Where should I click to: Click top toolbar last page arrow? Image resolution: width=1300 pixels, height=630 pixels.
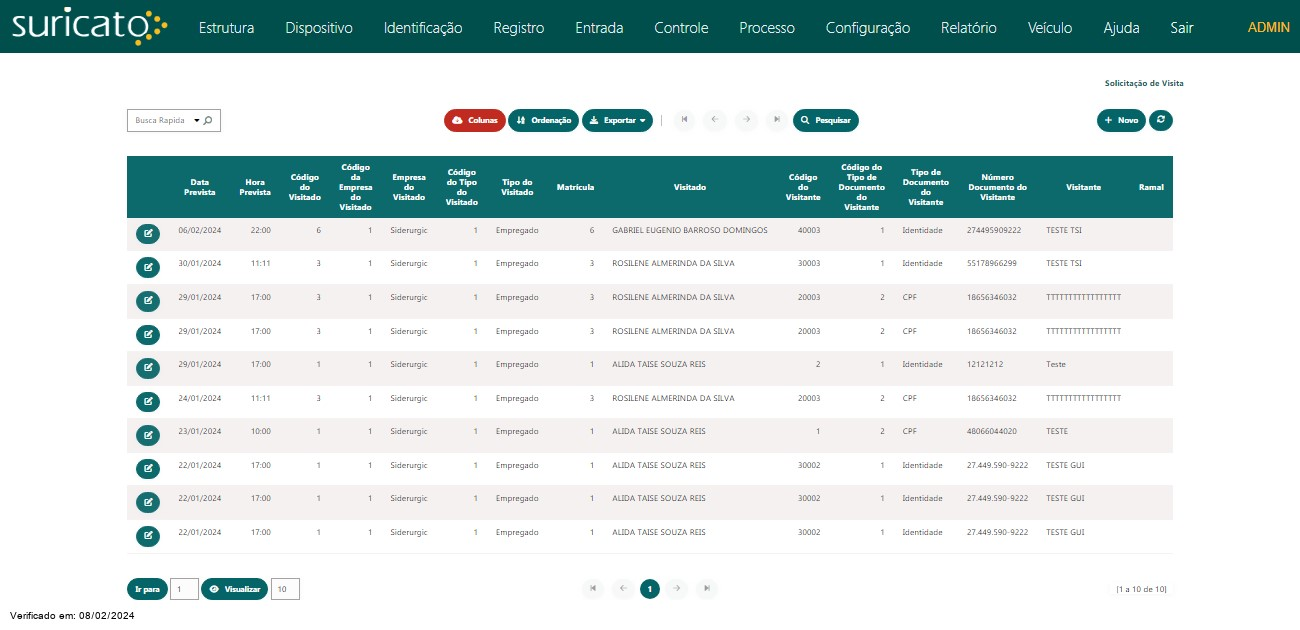[x=777, y=120]
